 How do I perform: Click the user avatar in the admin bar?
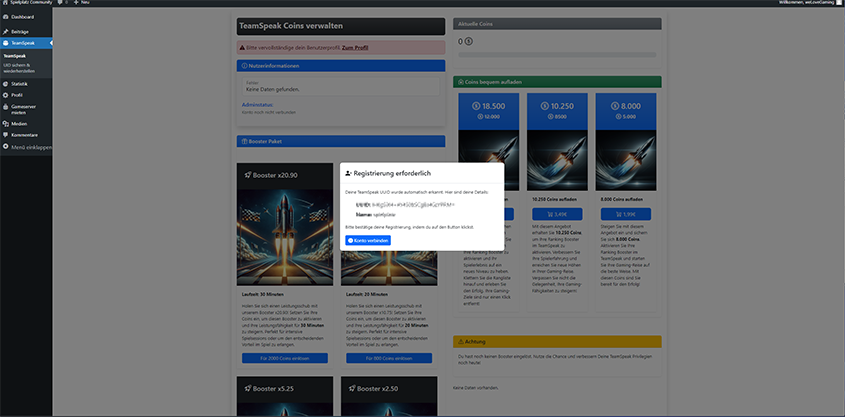838,3
